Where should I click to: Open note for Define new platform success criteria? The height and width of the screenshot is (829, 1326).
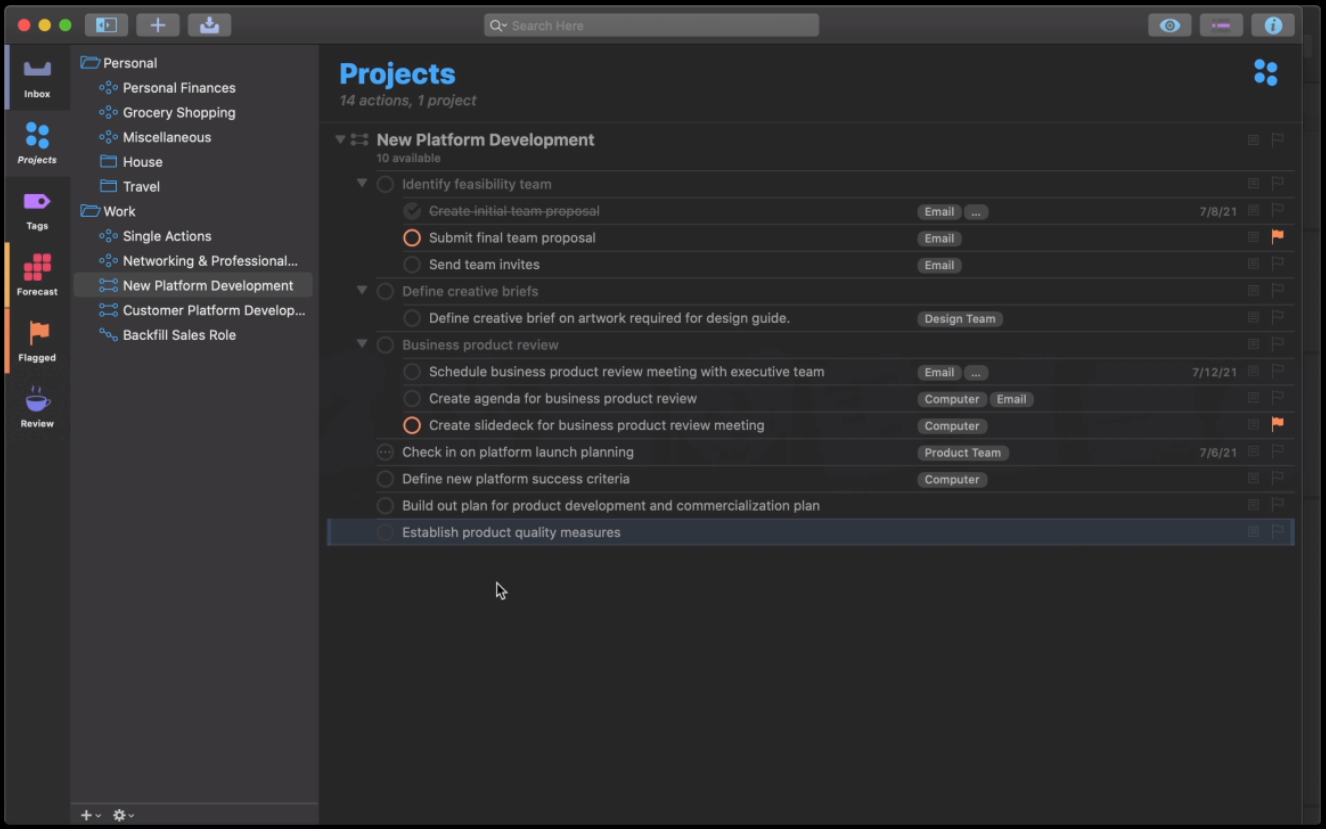click(x=1253, y=479)
